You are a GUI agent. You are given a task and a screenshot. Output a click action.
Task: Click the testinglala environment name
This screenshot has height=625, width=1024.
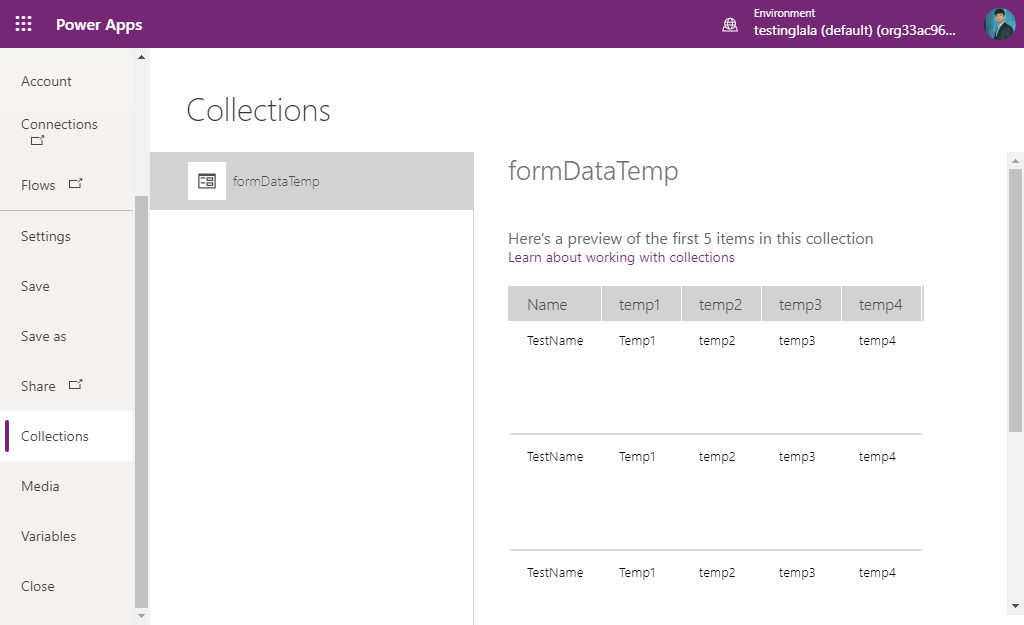[854, 30]
